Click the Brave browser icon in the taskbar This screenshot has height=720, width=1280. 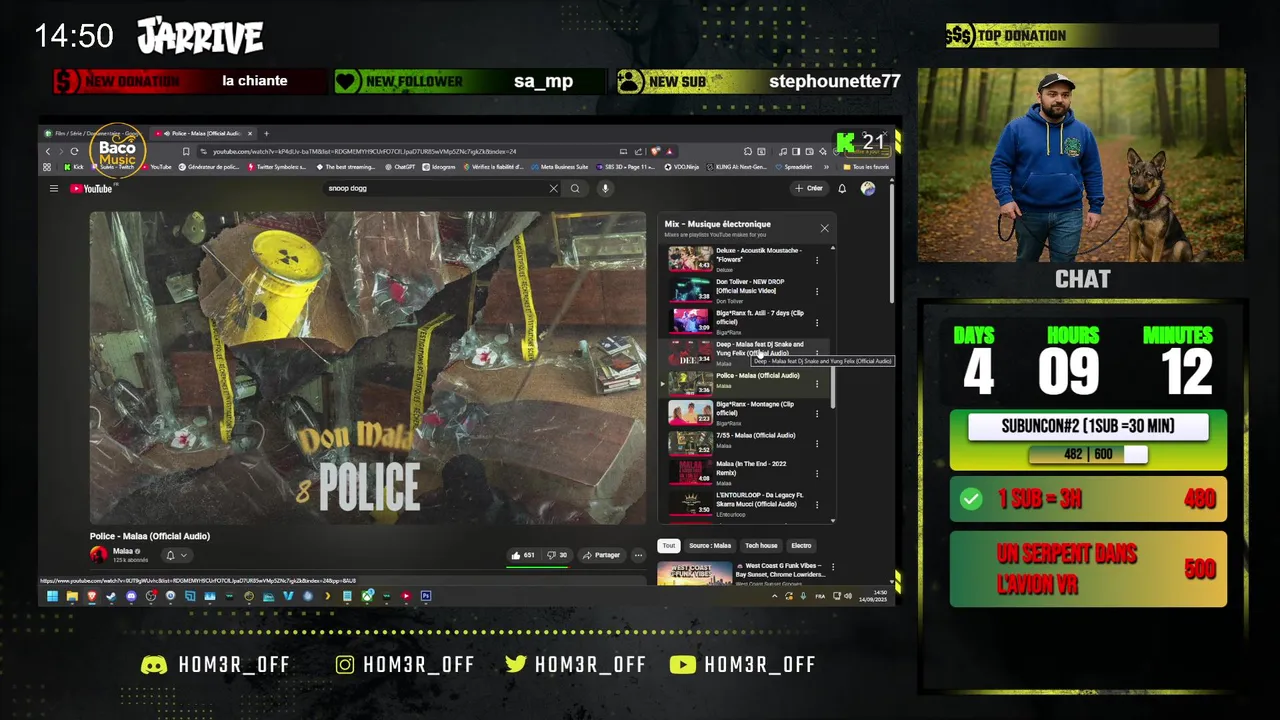tap(91, 596)
